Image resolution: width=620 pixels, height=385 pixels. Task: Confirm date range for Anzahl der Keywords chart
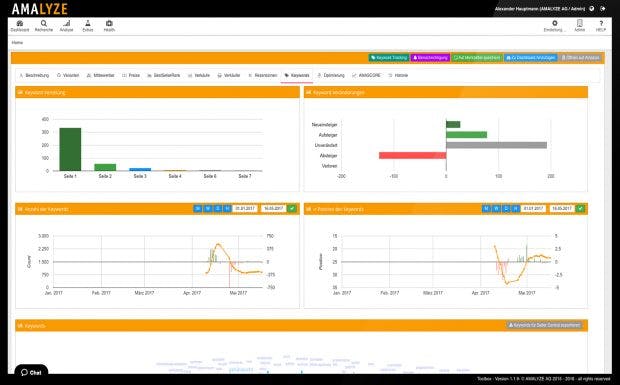point(292,208)
